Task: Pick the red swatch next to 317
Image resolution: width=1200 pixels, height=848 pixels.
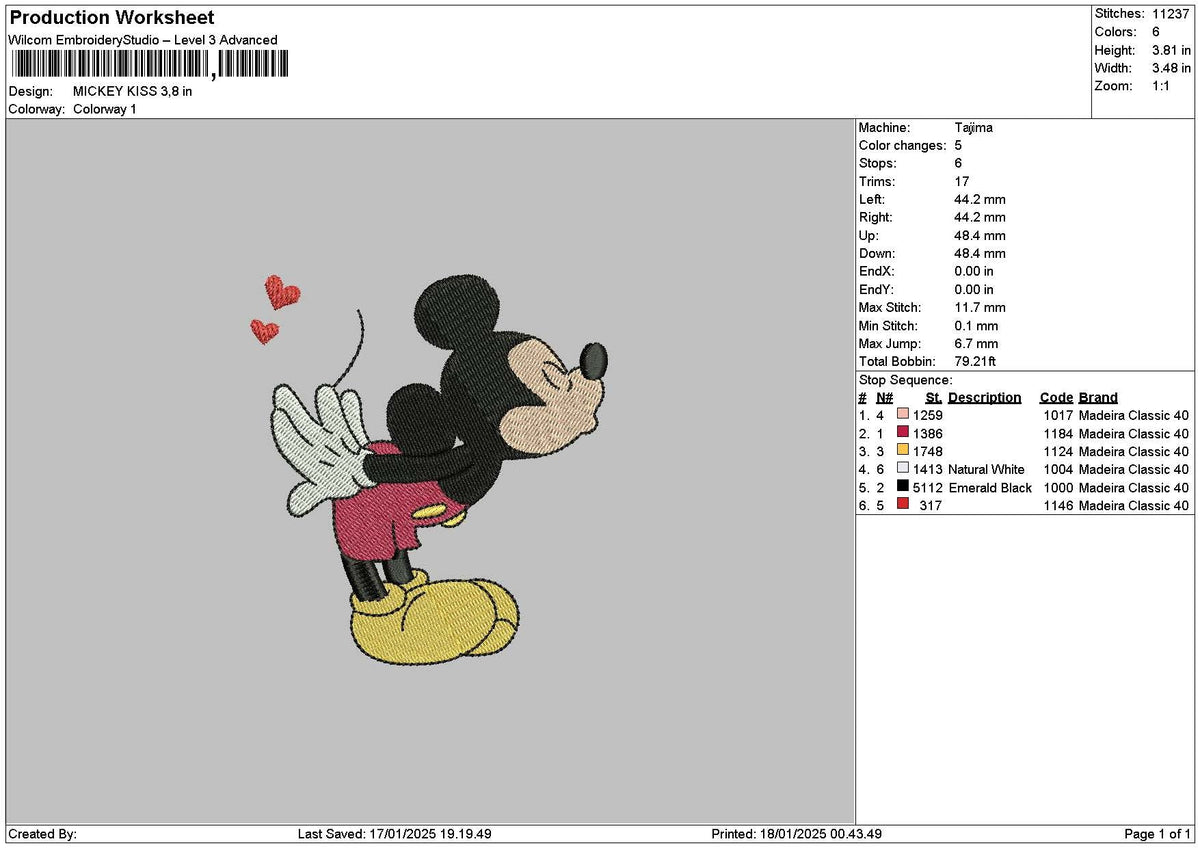Action: click(x=903, y=505)
